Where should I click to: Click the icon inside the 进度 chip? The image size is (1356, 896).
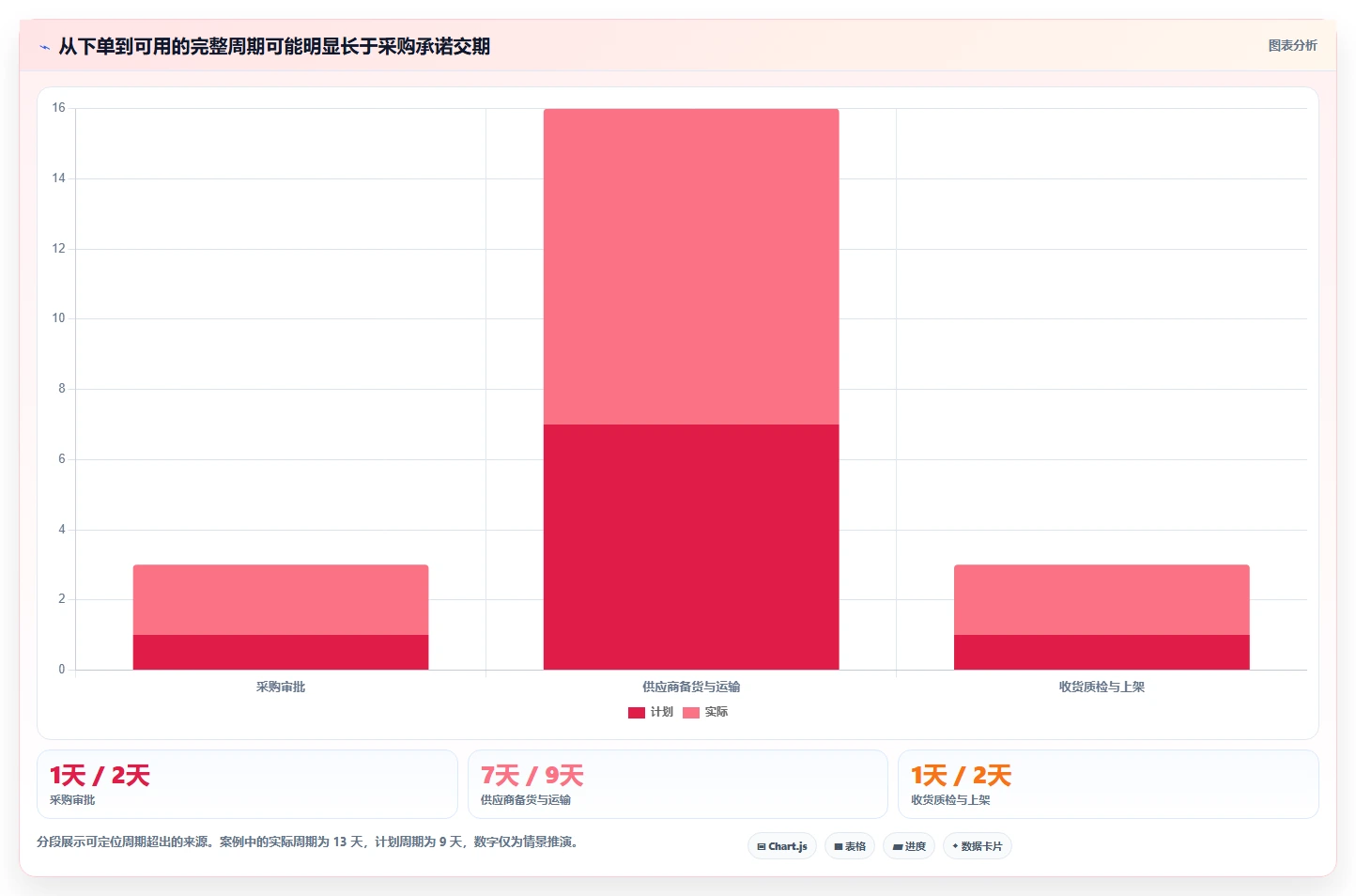coord(898,847)
